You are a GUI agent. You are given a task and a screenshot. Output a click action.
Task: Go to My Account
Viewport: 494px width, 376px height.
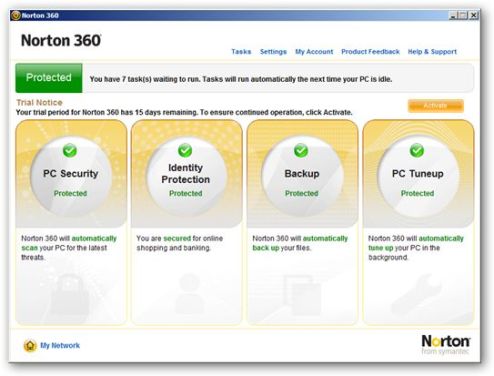[x=314, y=52]
